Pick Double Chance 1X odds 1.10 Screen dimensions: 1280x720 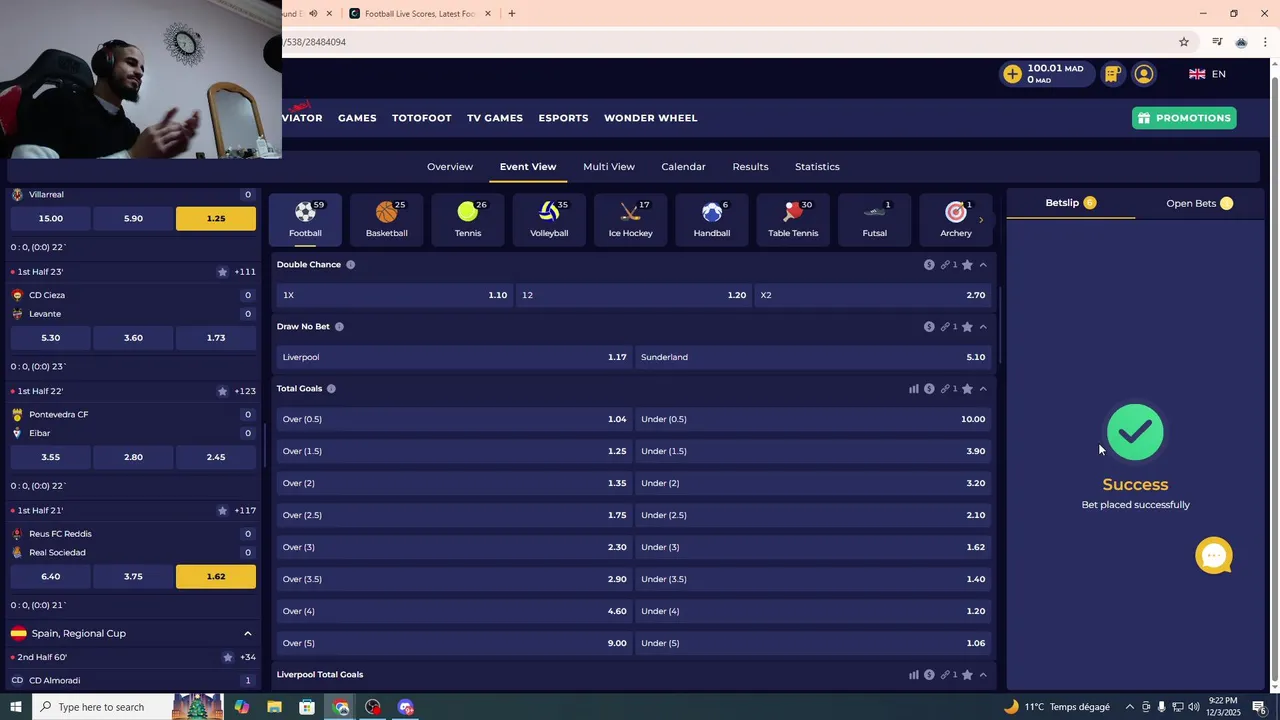coord(394,295)
